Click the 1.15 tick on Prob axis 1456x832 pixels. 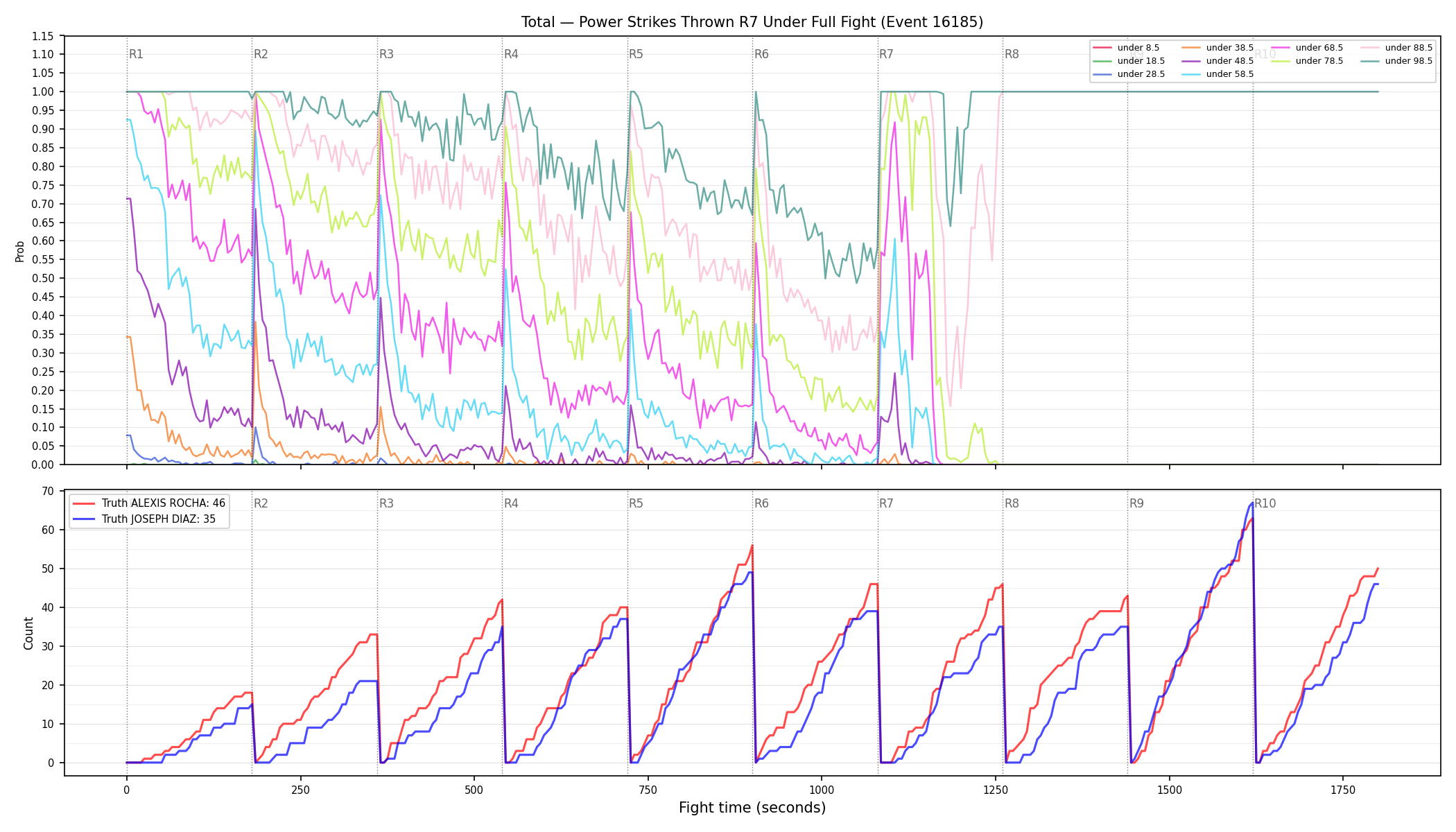coord(43,36)
